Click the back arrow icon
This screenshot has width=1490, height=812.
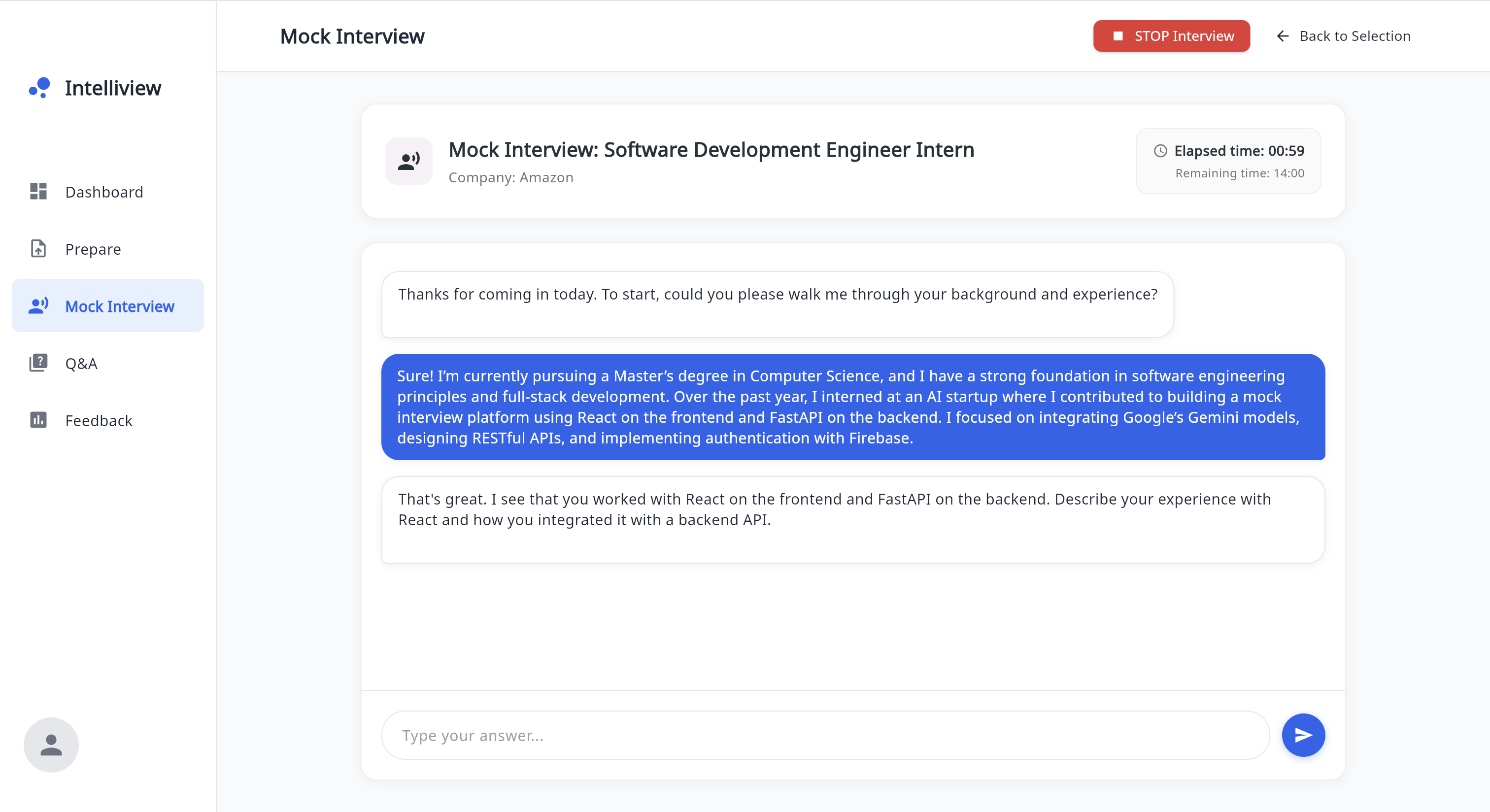coord(1283,36)
